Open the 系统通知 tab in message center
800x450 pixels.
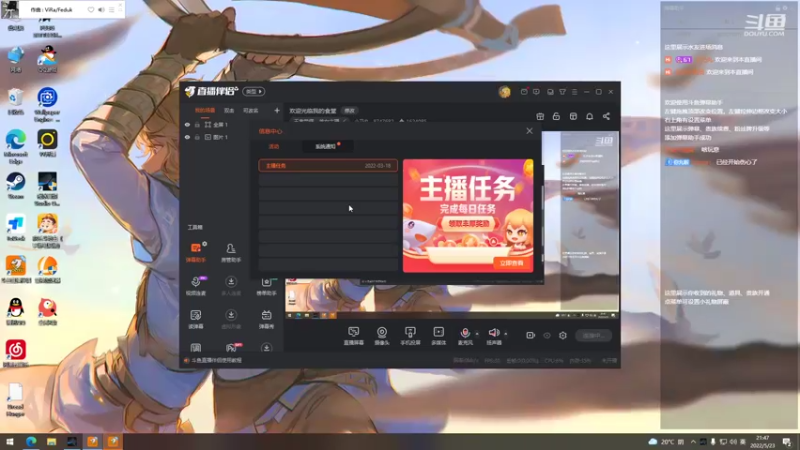(x=326, y=146)
